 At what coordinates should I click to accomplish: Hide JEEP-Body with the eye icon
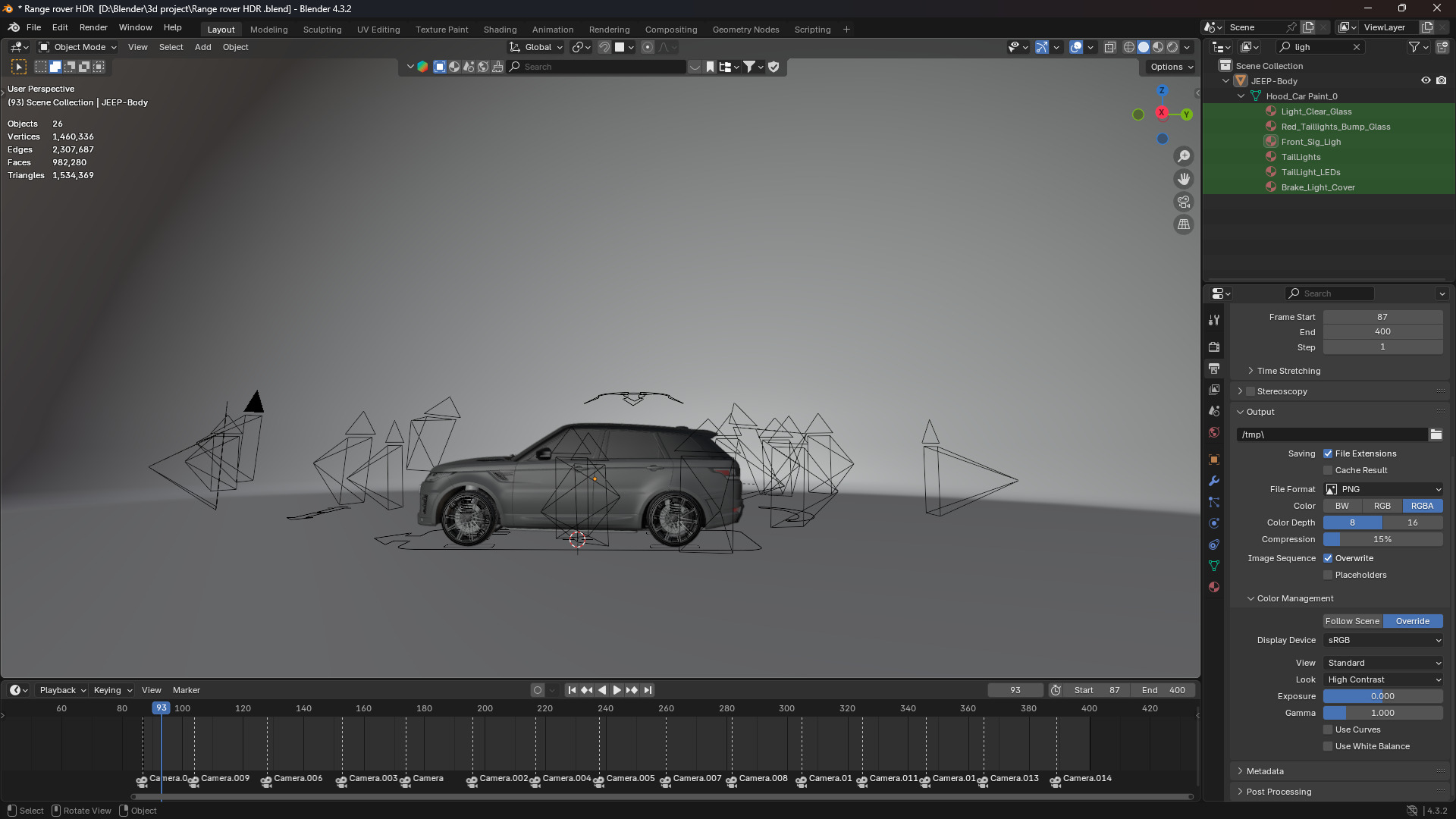[x=1426, y=80]
